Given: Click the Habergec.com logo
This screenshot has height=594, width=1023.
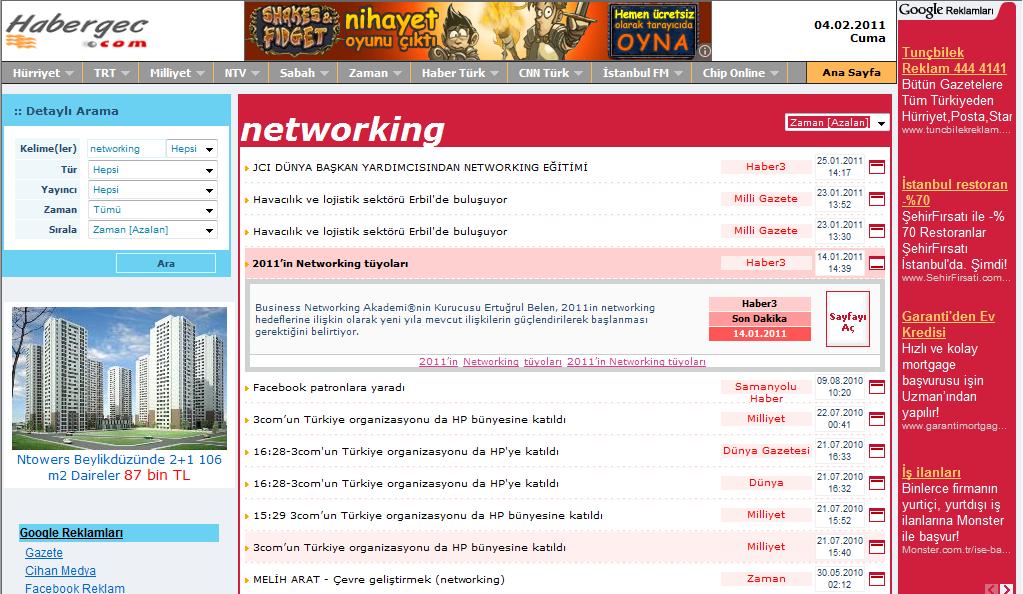Looking at the screenshot, I should pyautogui.click(x=77, y=31).
